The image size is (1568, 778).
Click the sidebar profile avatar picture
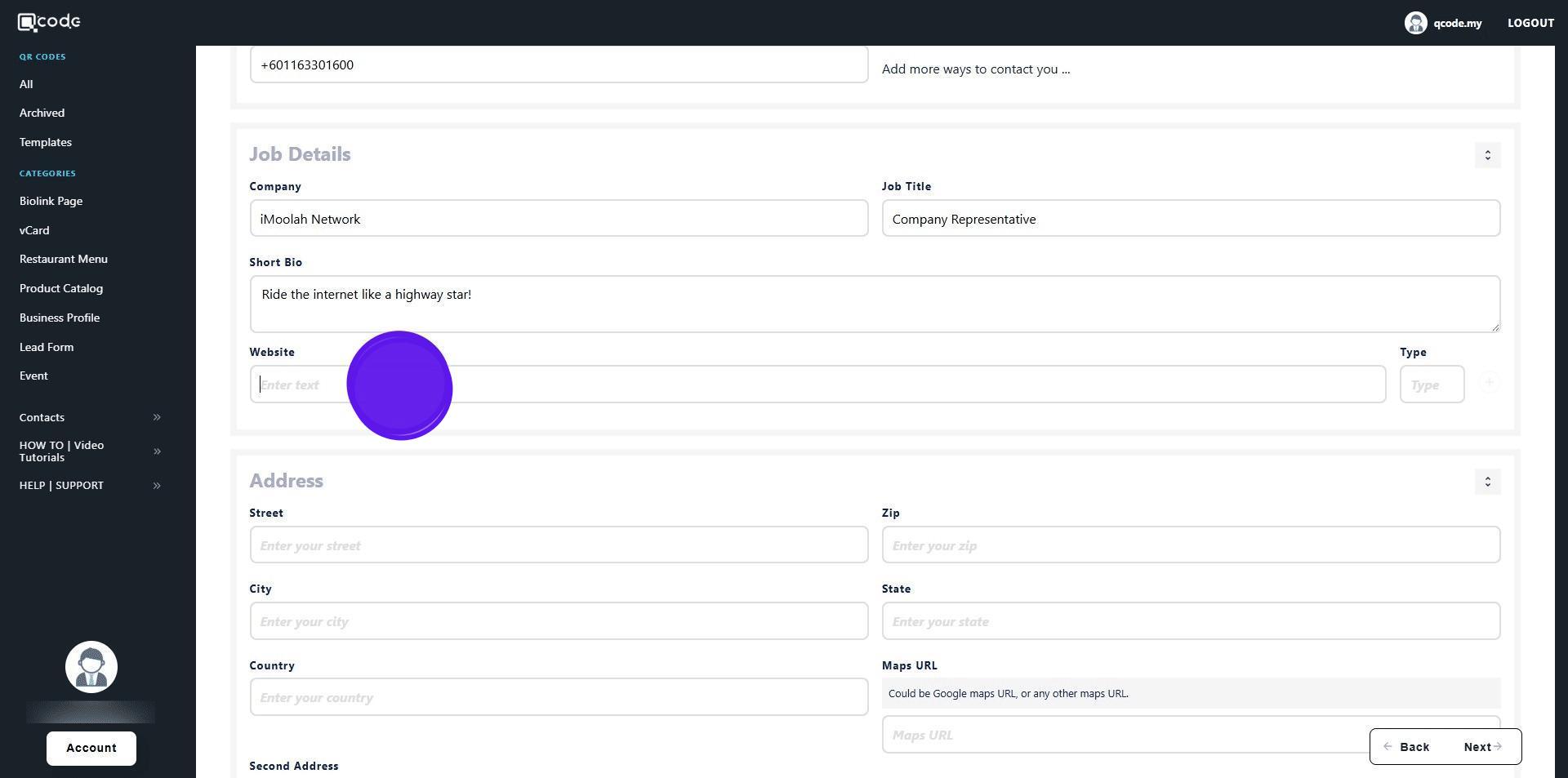pos(91,667)
